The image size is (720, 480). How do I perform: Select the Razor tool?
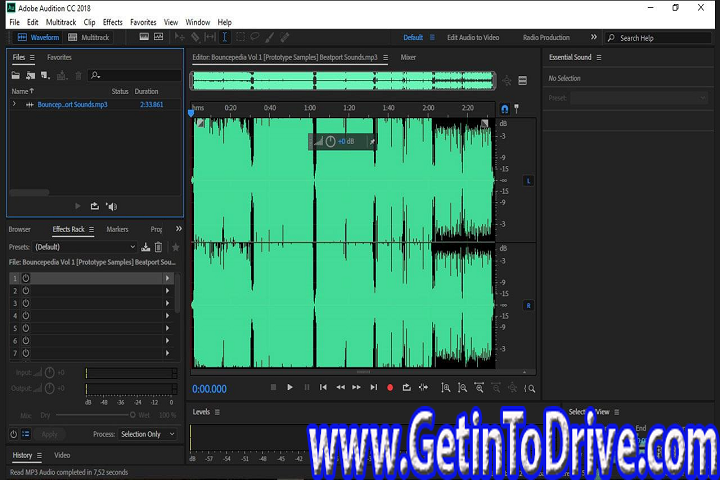click(x=195, y=37)
